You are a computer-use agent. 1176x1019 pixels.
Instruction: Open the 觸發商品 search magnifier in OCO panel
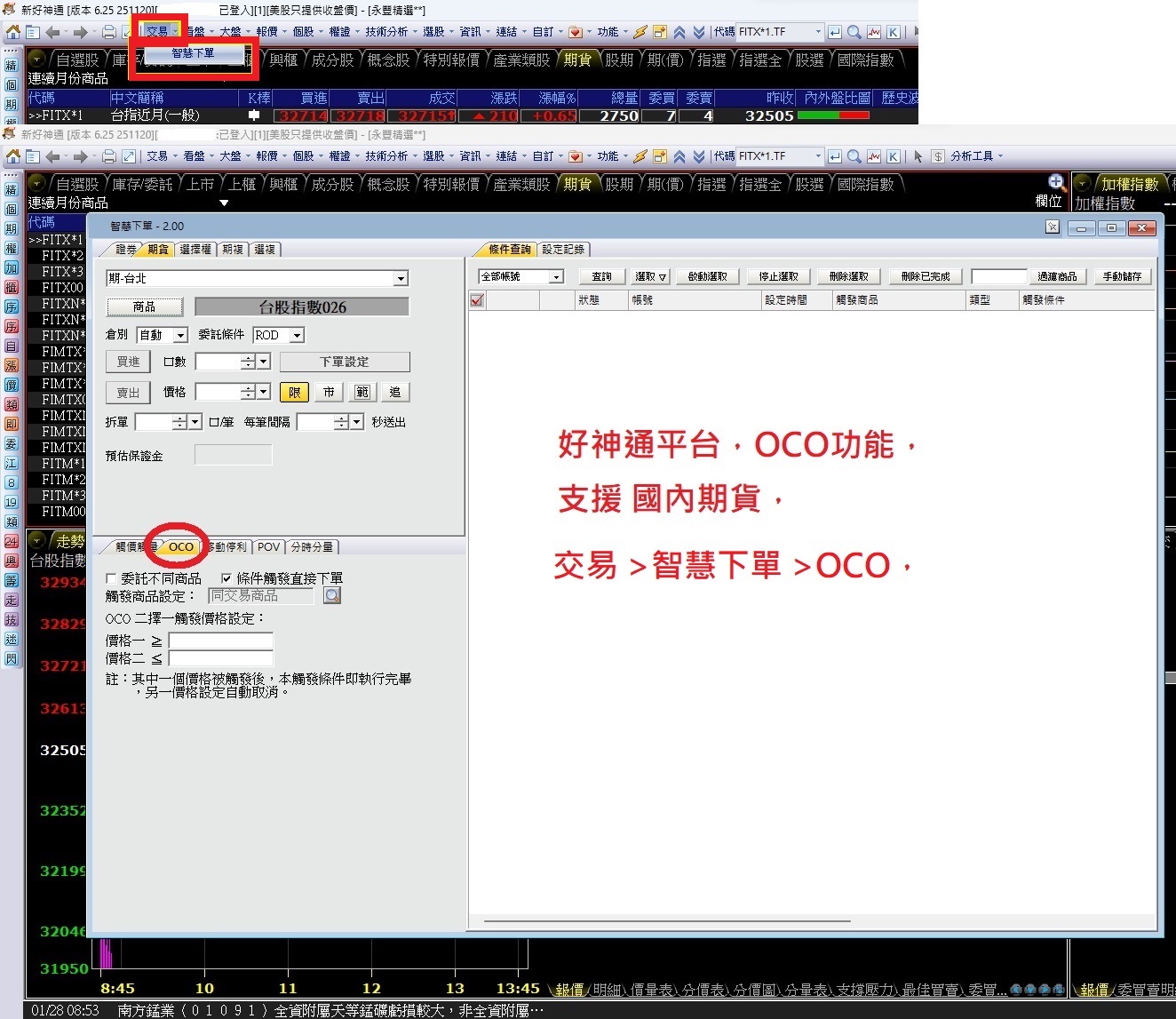click(331, 595)
